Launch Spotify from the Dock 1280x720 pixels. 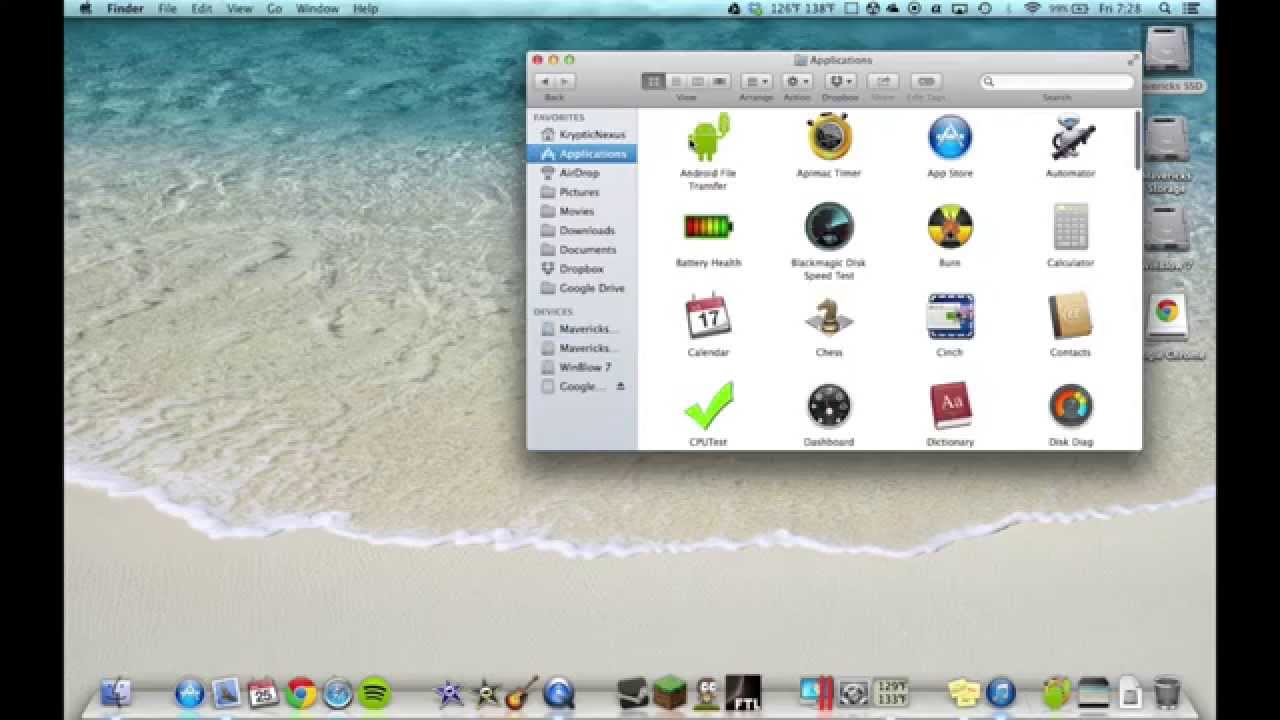[x=374, y=692]
